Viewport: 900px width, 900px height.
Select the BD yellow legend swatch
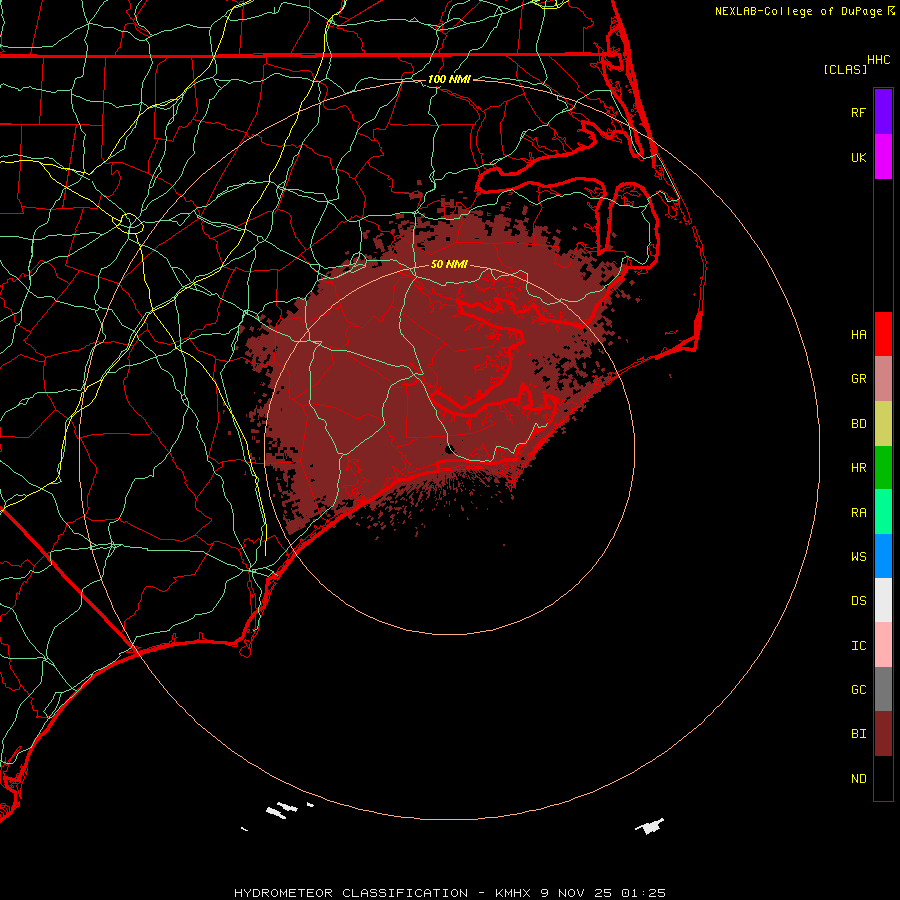tap(883, 424)
